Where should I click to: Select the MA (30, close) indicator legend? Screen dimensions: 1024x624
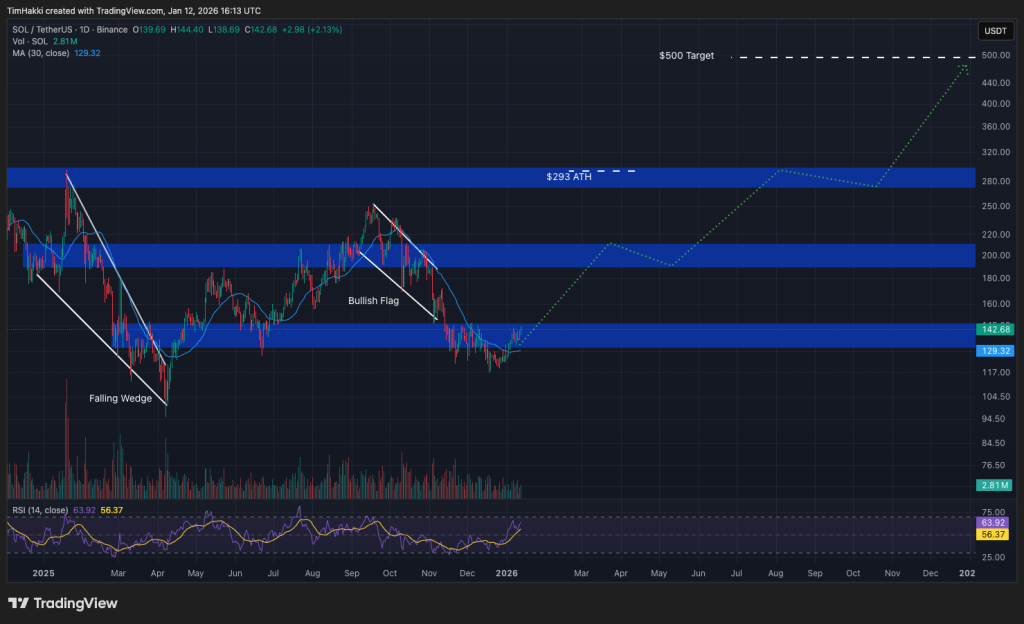[38, 53]
